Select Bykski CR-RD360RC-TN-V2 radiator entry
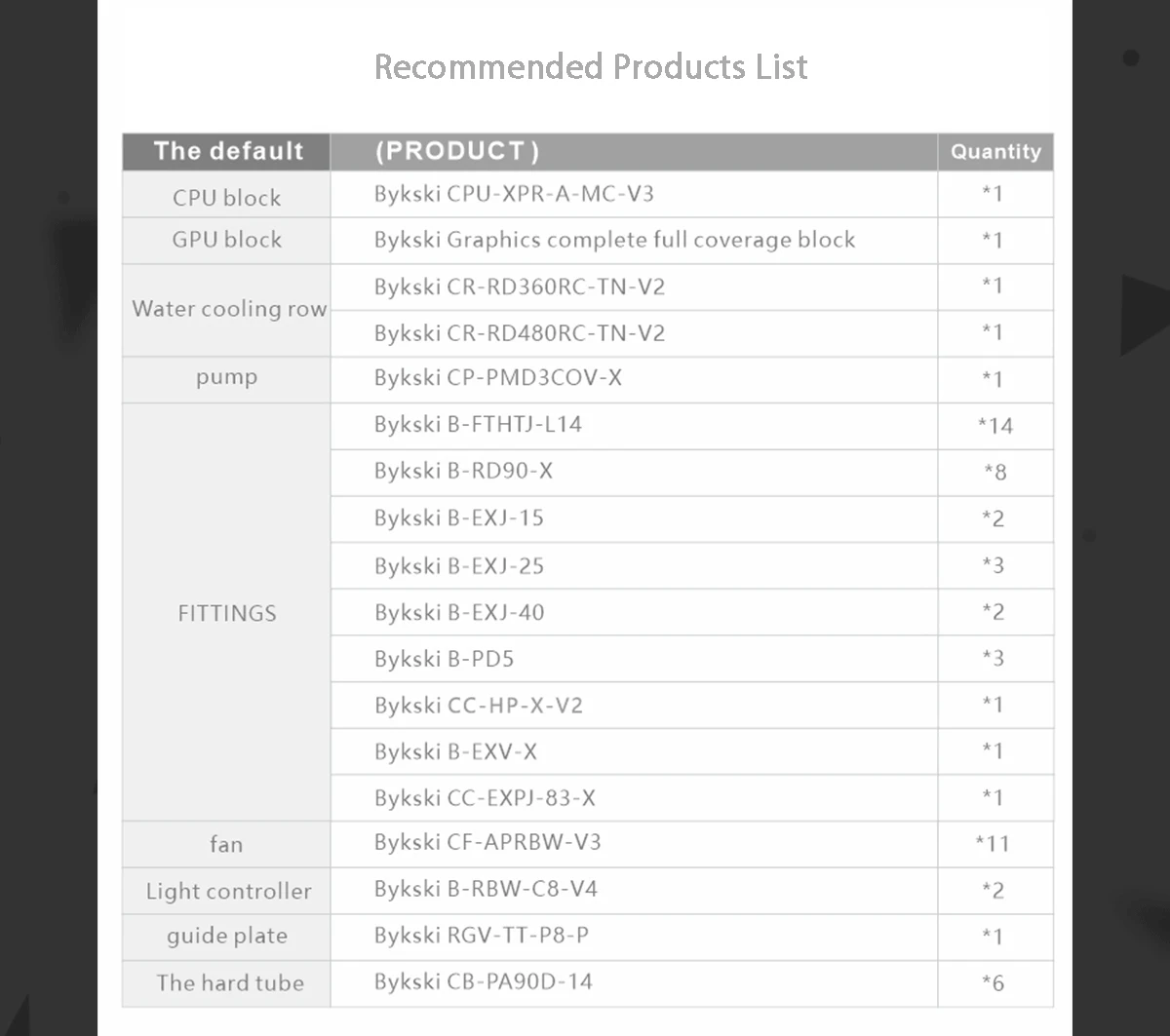 click(x=520, y=287)
